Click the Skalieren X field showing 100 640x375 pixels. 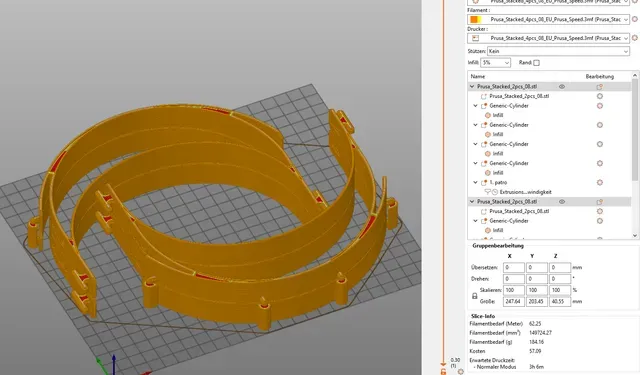coord(513,290)
